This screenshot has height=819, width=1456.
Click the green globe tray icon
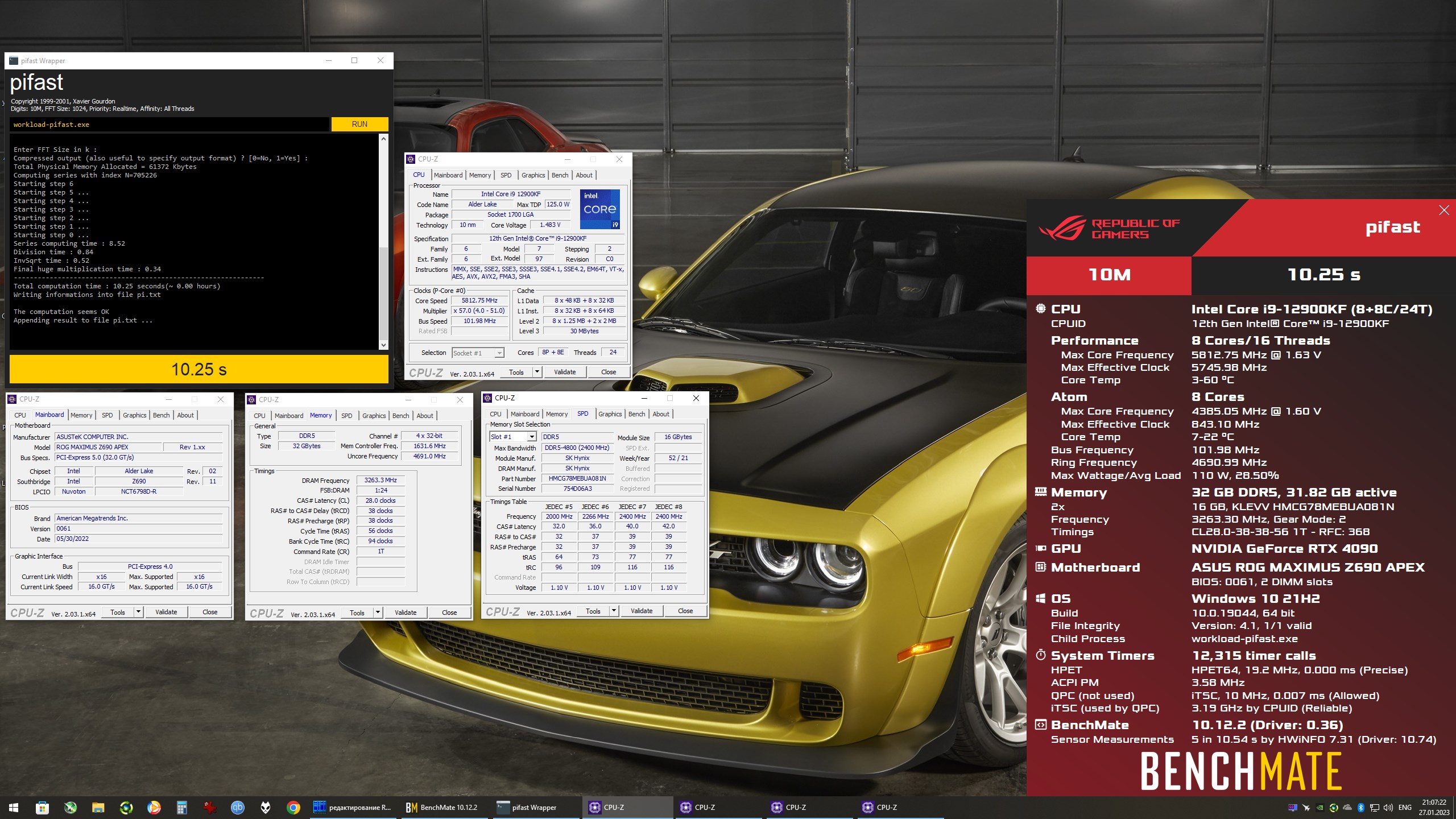click(x=1334, y=808)
